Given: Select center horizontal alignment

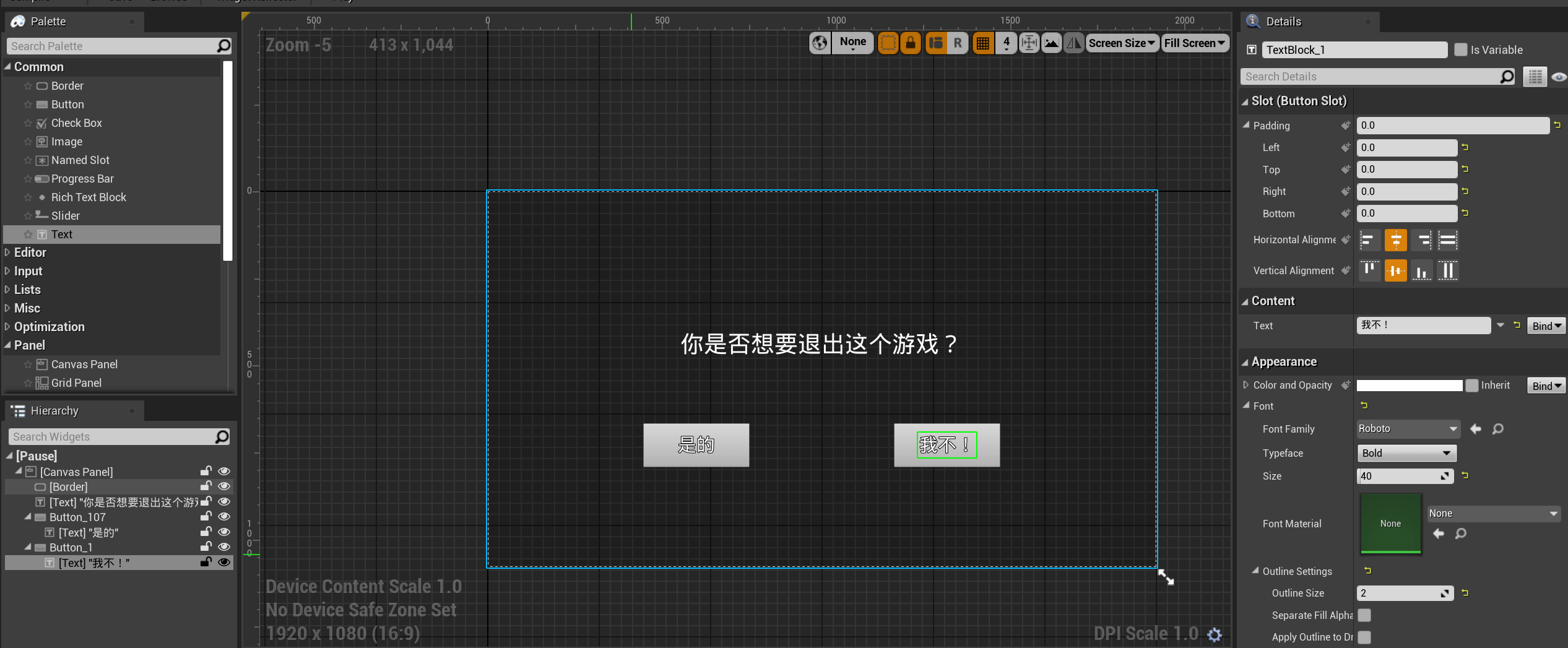Looking at the screenshot, I should click(1396, 240).
